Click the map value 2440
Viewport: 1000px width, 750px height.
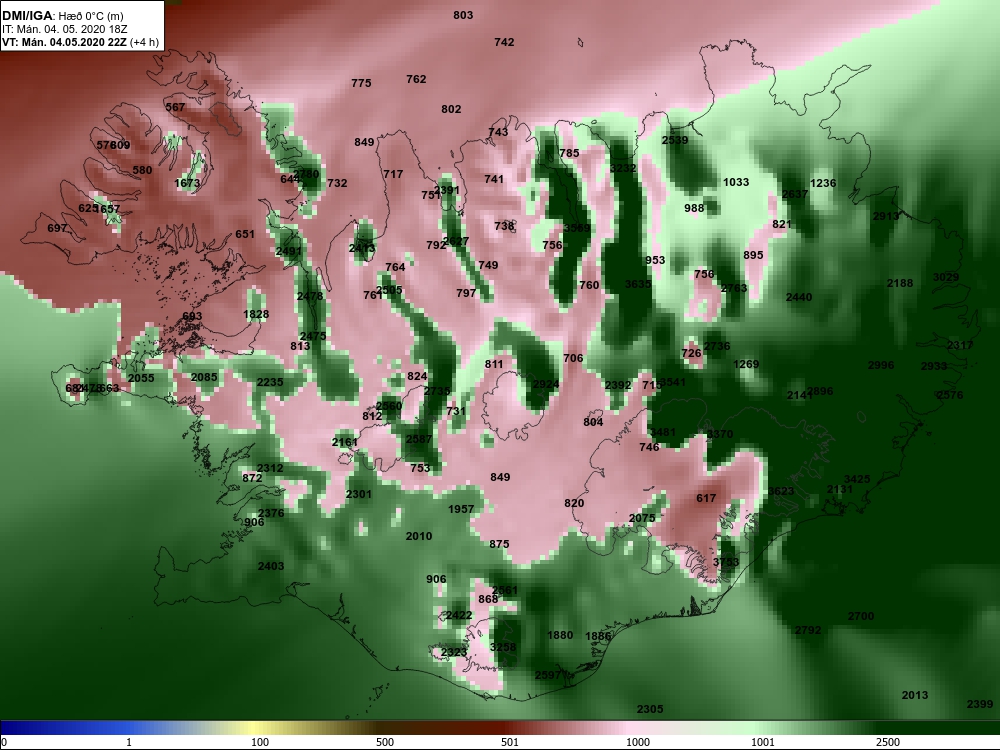798,297
